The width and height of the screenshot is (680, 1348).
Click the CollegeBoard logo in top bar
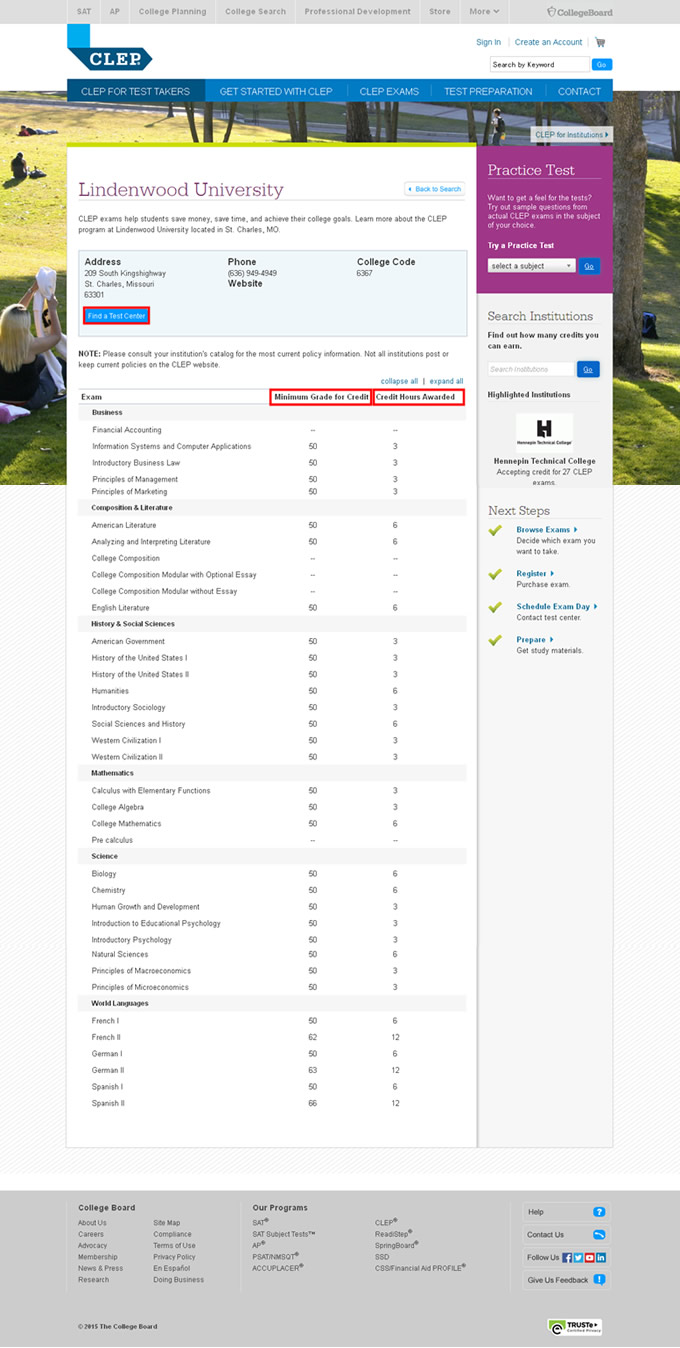(x=580, y=12)
